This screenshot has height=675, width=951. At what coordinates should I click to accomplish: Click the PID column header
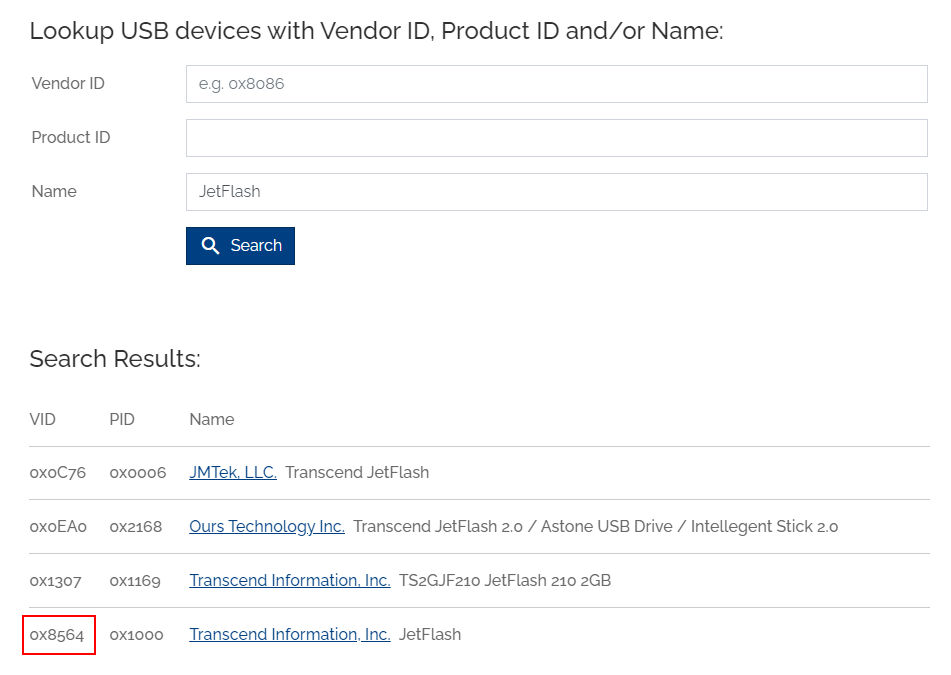[x=122, y=420]
